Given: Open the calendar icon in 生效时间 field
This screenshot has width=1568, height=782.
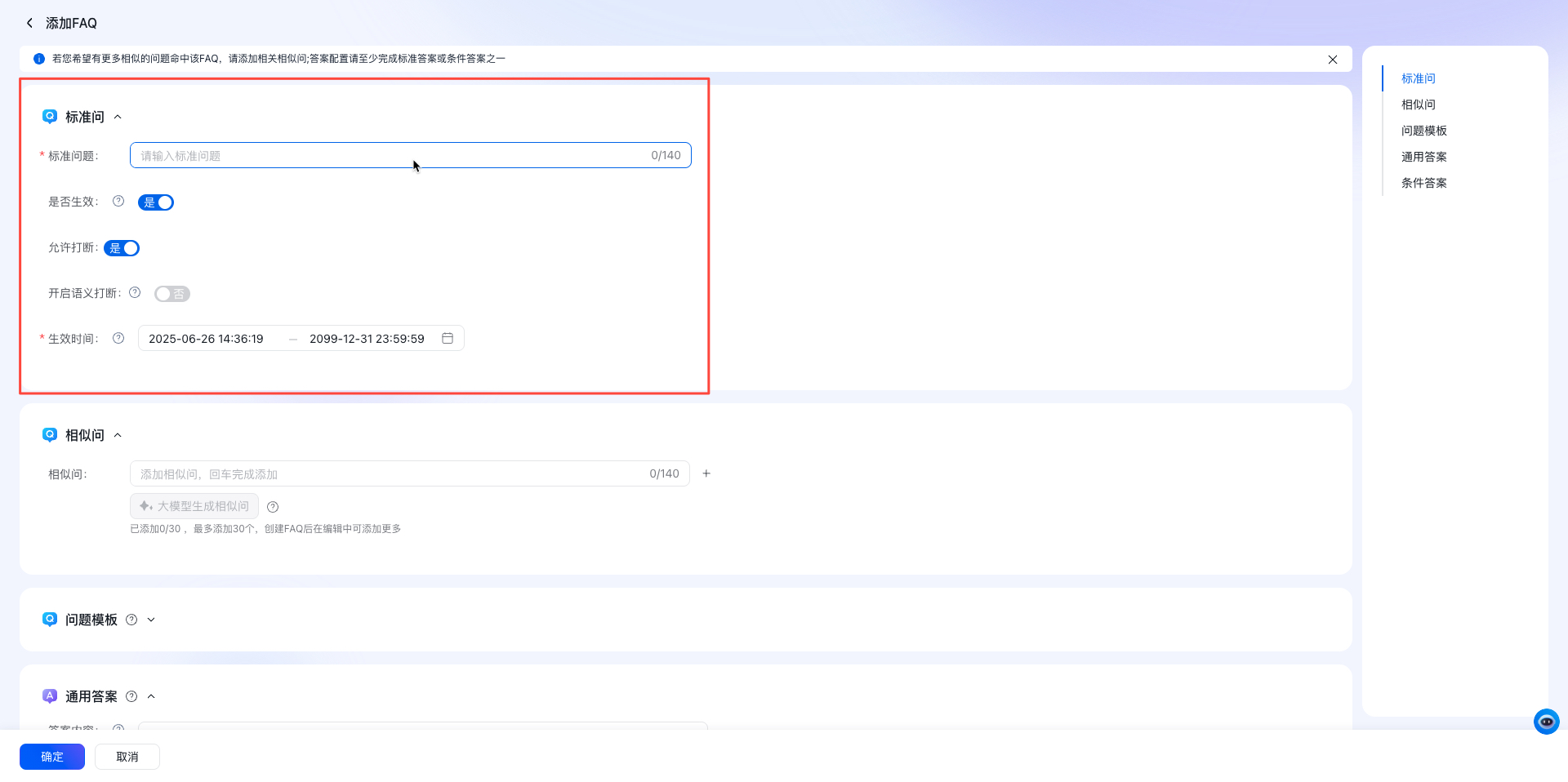Looking at the screenshot, I should click(x=448, y=339).
